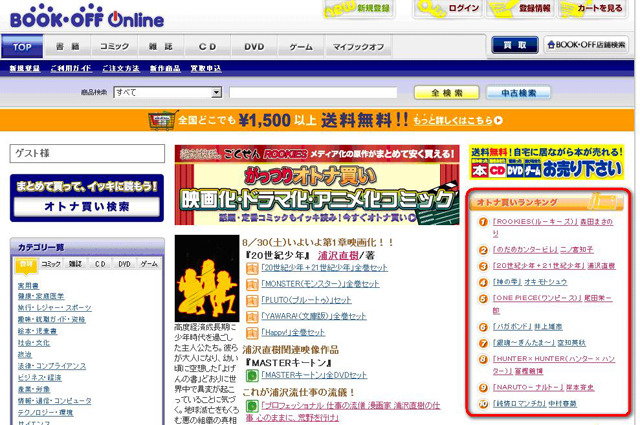Select CD tab in category list
The image size is (640, 425).
coord(100,264)
